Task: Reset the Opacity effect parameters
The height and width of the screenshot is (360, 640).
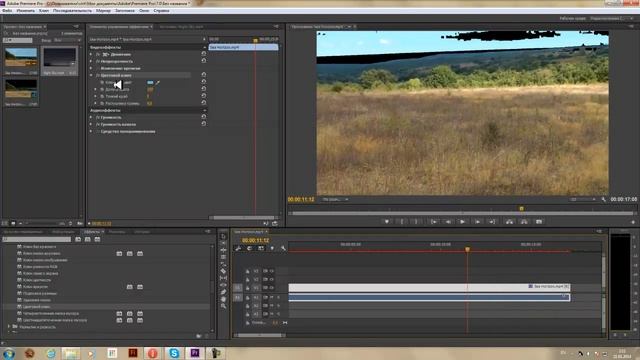Action: [x=203, y=61]
